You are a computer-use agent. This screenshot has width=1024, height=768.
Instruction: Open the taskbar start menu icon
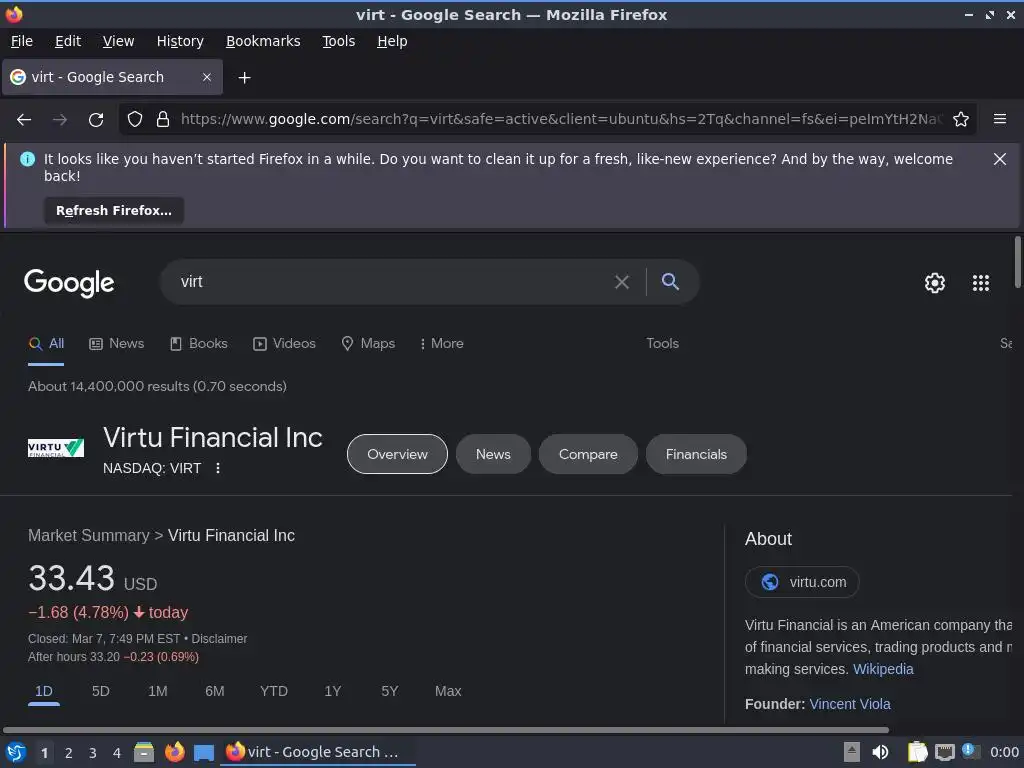click(x=16, y=752)
